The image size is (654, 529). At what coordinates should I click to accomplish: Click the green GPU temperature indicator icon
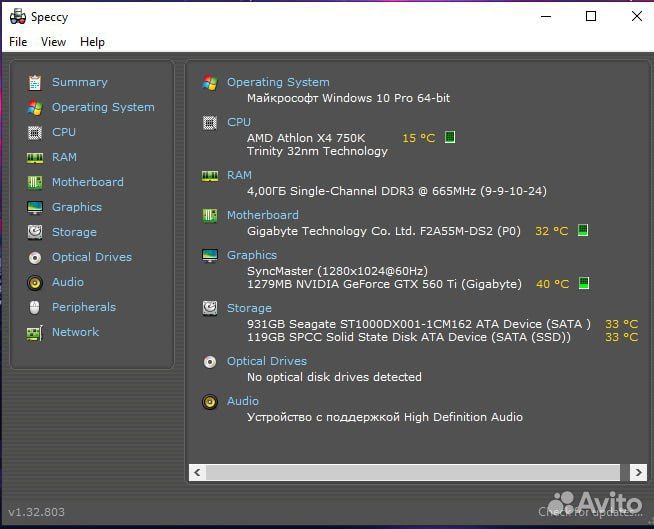[x=584, y=283]
